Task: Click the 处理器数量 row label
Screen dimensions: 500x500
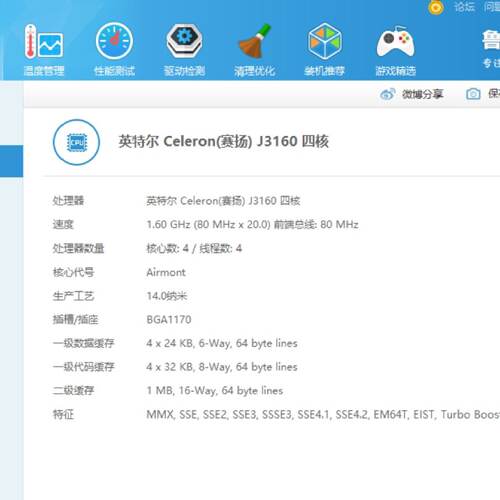Action: (78, 248)
